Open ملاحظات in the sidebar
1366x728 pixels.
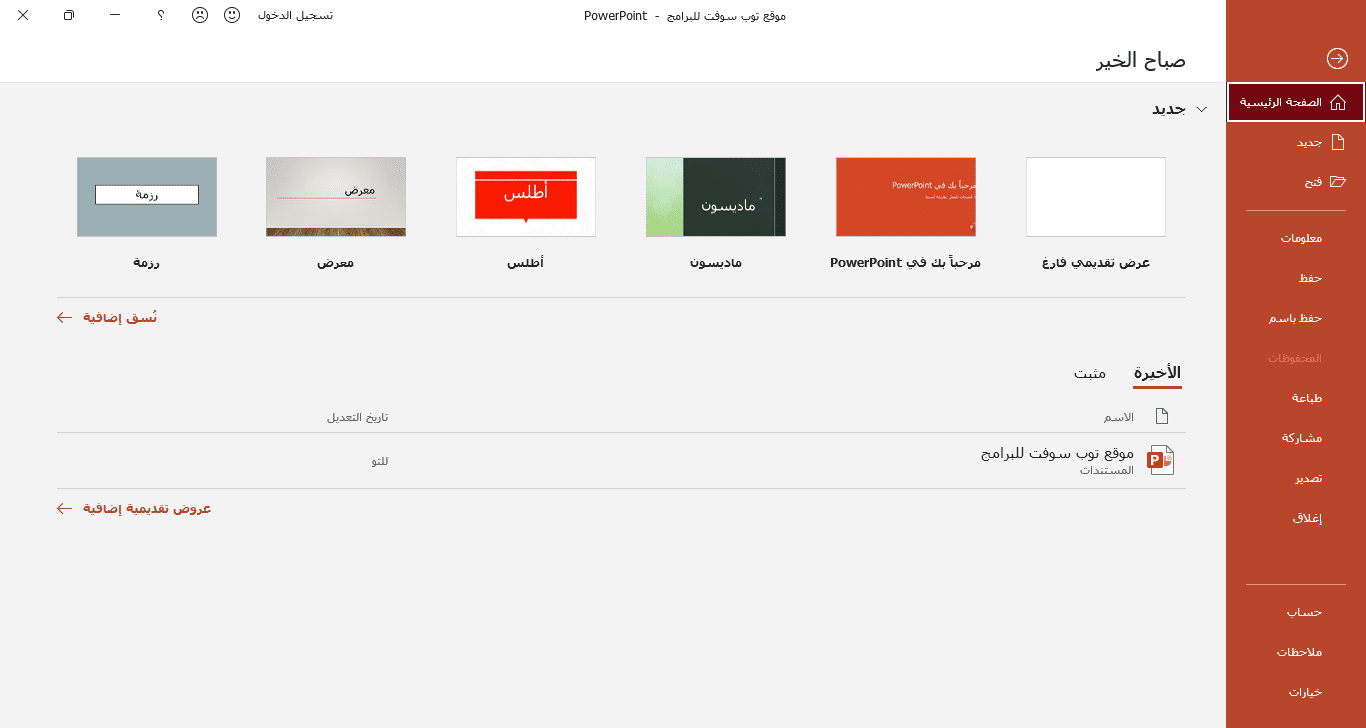(1299, 652)
